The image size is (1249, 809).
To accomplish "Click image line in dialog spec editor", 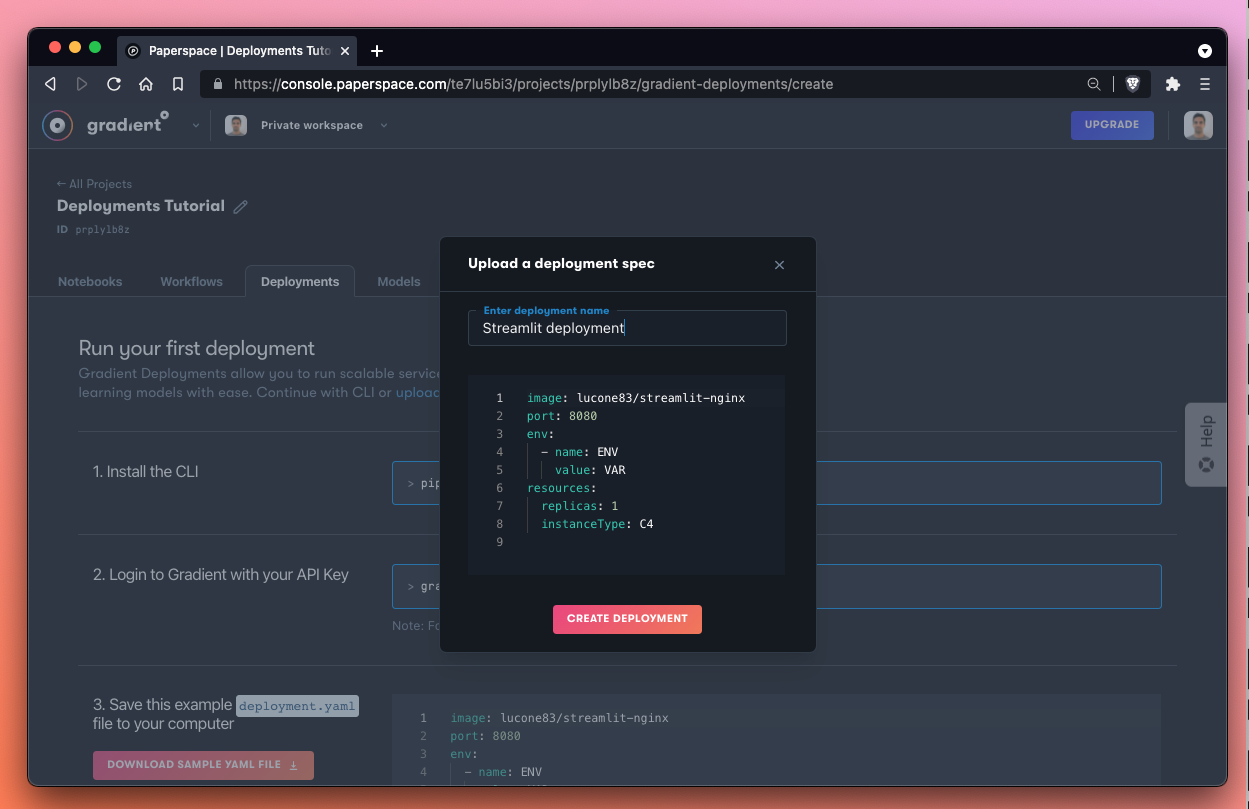I will (x=636, y=398).
